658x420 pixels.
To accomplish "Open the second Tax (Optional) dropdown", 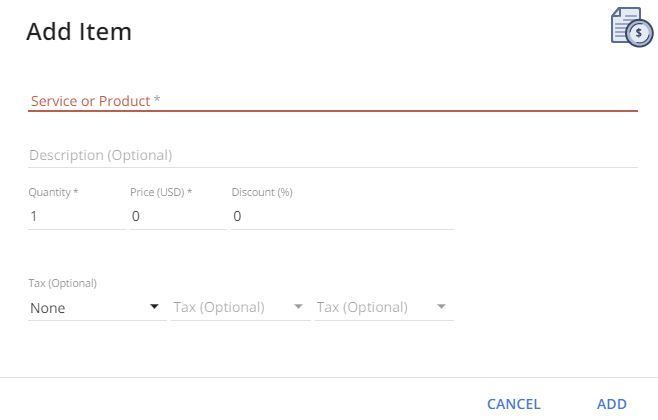I will [240, 308].
